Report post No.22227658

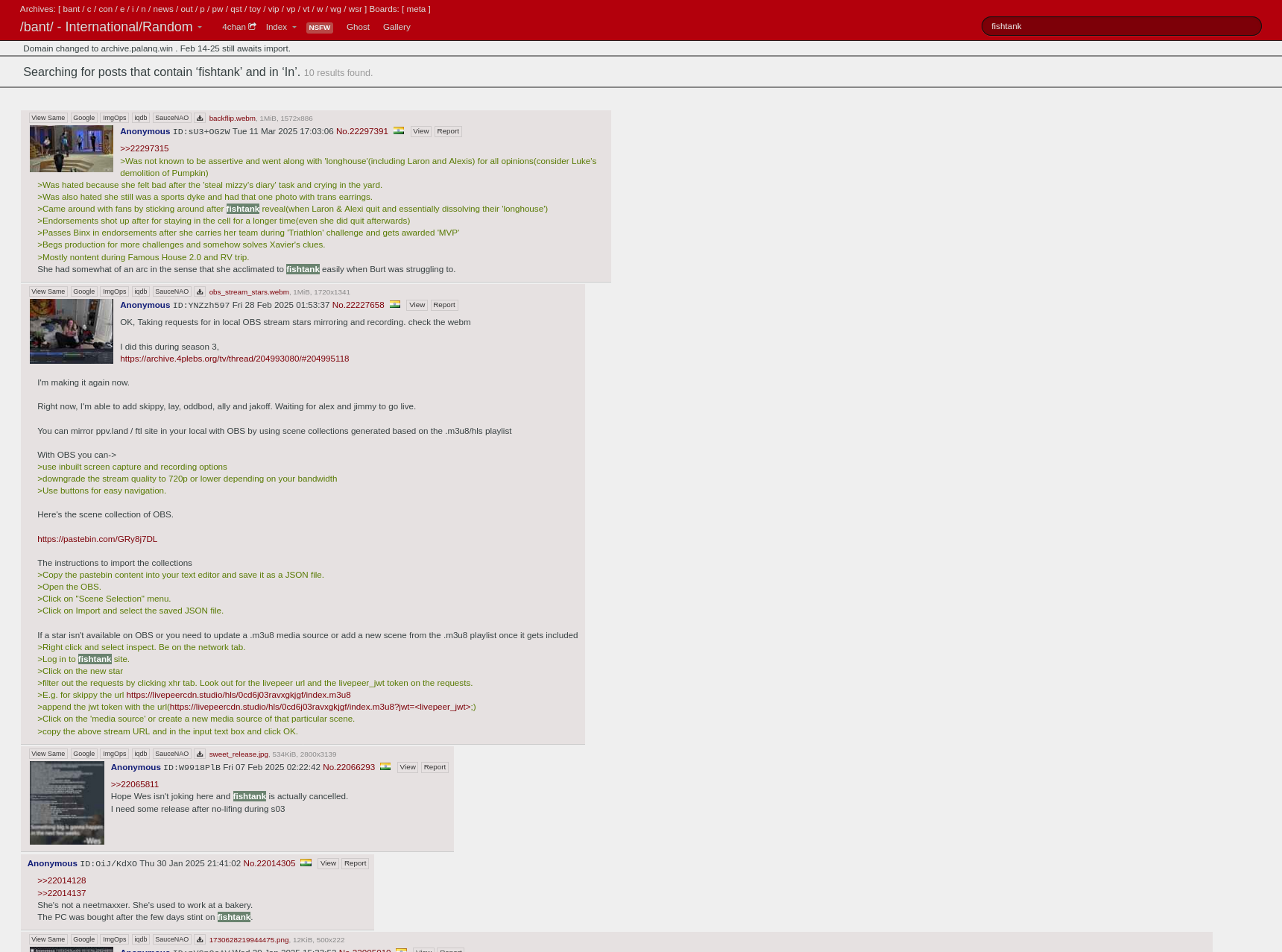click(444, 305)
